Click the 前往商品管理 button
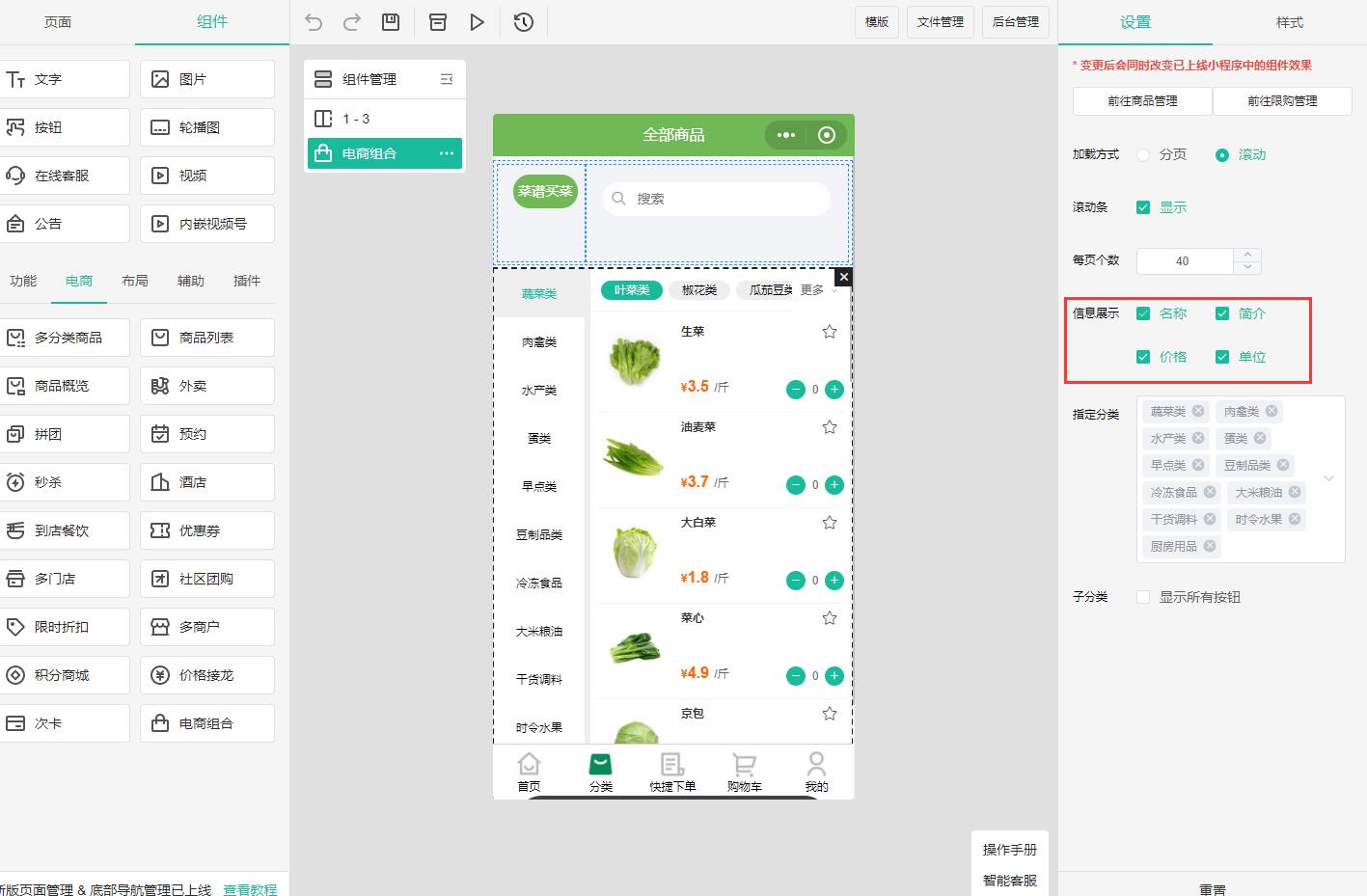This screenshot has width=1367, height=896. point(1142,100)
